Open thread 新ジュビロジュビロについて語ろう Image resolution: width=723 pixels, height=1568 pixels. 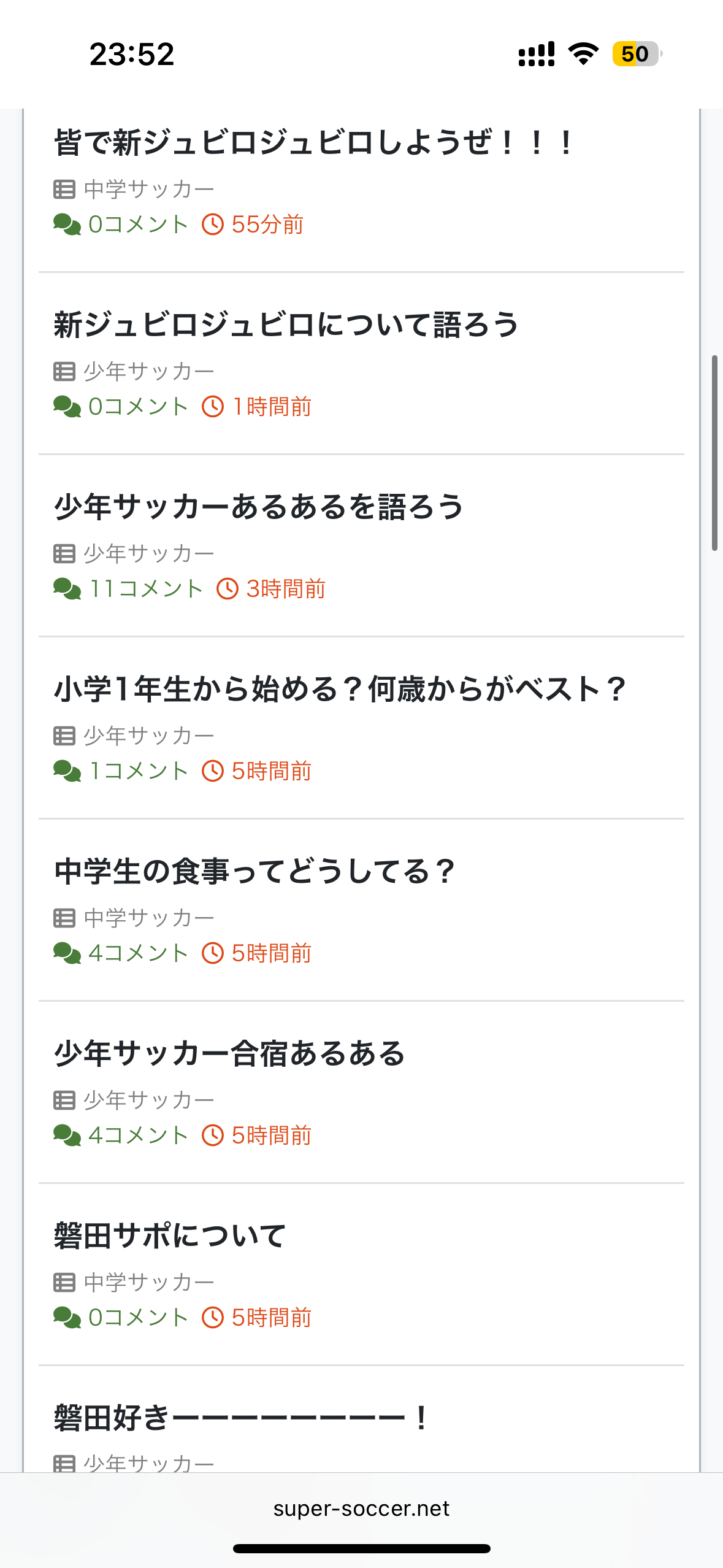click(x=286, y=325)
